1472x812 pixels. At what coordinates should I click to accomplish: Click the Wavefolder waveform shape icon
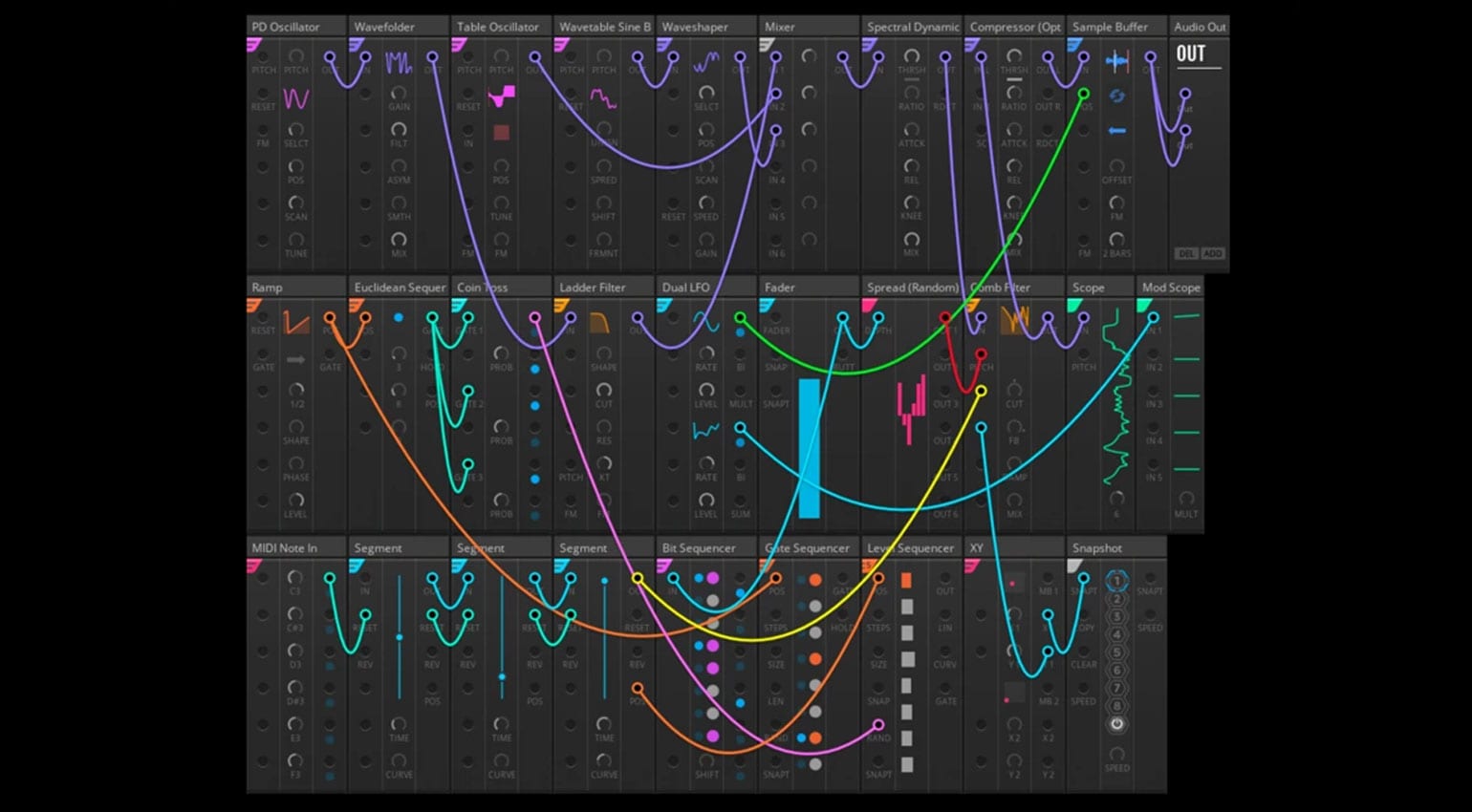tap(399, 64)
